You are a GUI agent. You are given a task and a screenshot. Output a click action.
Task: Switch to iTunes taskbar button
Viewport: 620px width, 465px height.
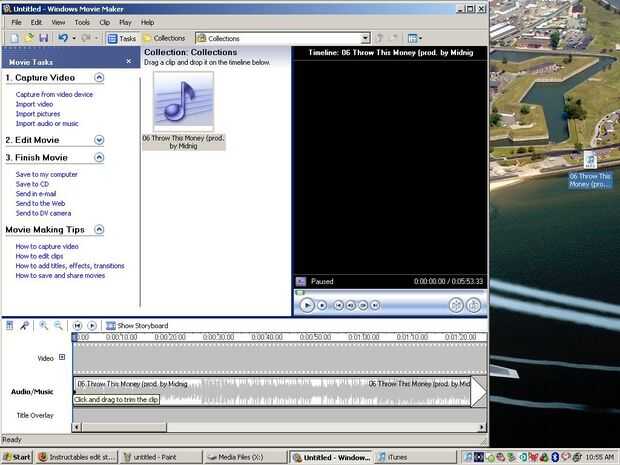416,457
